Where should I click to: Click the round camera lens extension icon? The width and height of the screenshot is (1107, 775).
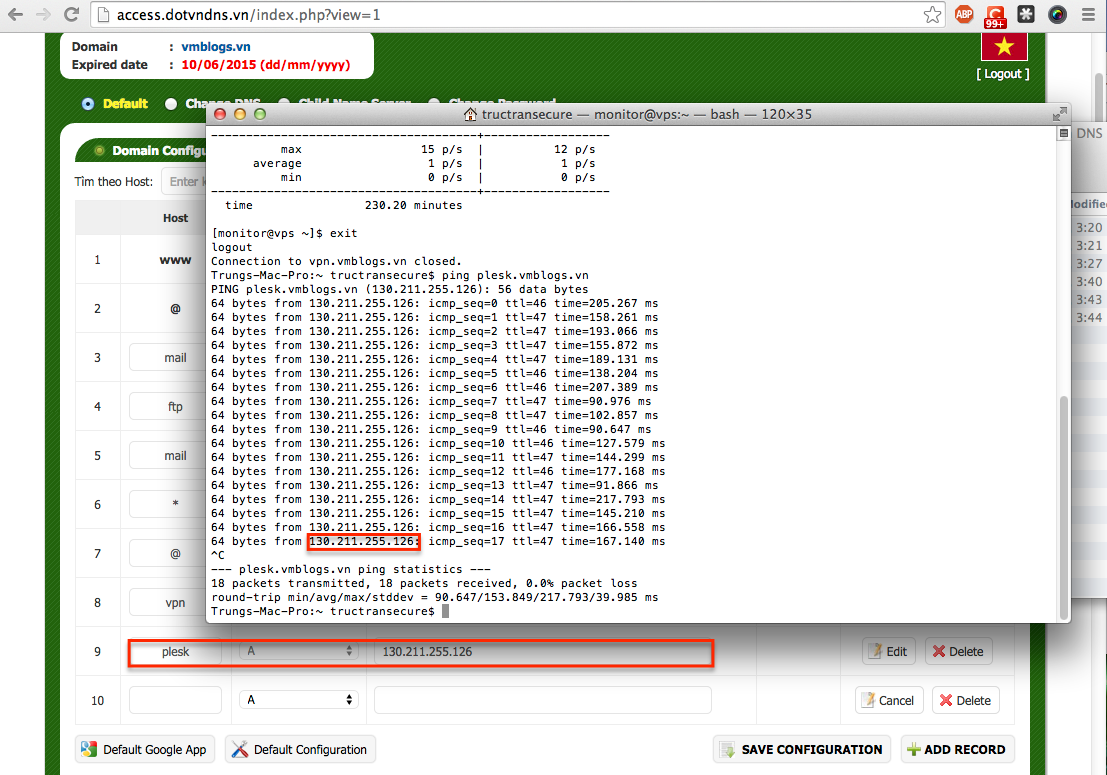(x=1057, y=15)
